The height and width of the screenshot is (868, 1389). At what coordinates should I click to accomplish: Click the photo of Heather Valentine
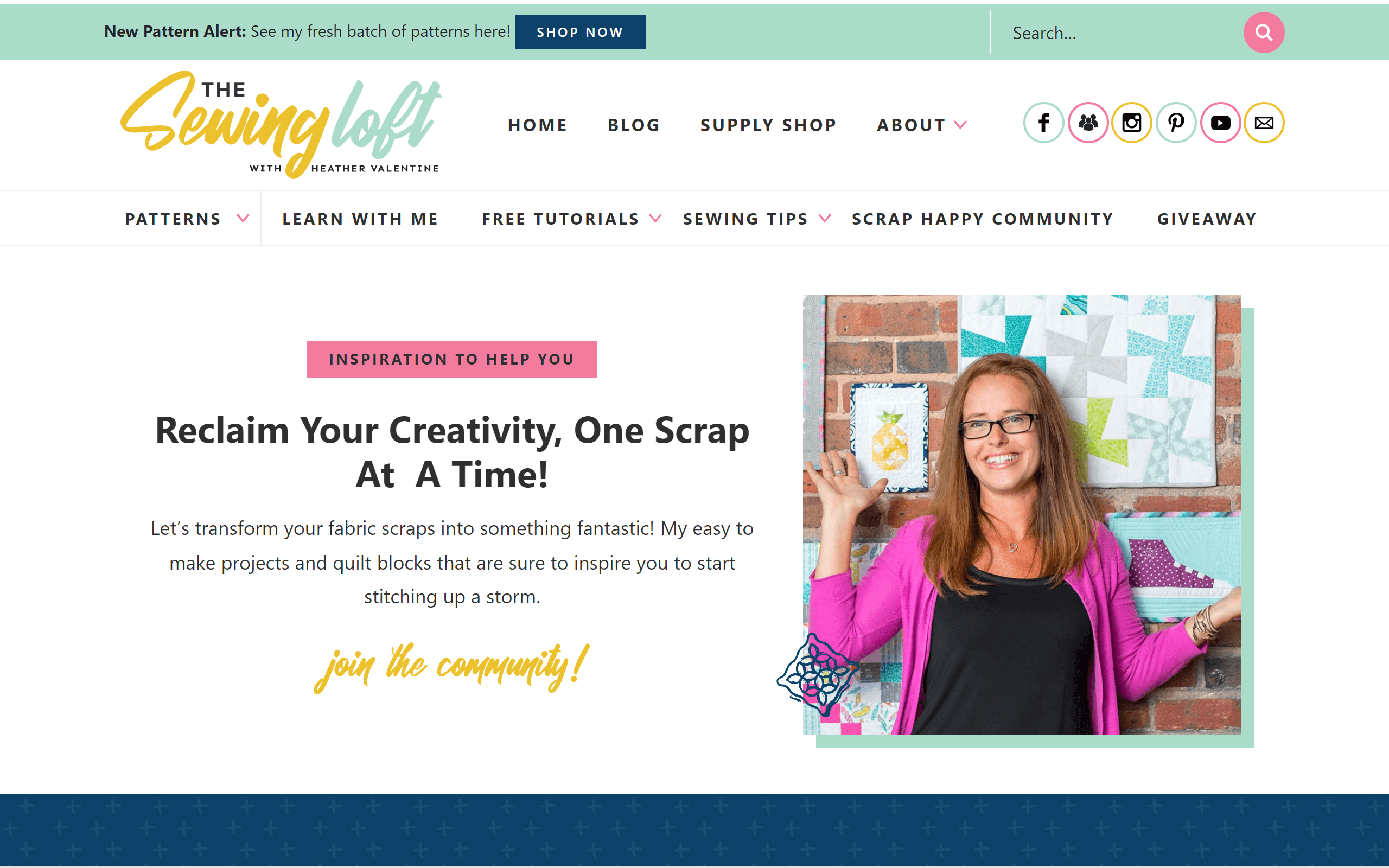pyautogui.click(x=1022, y=514)
